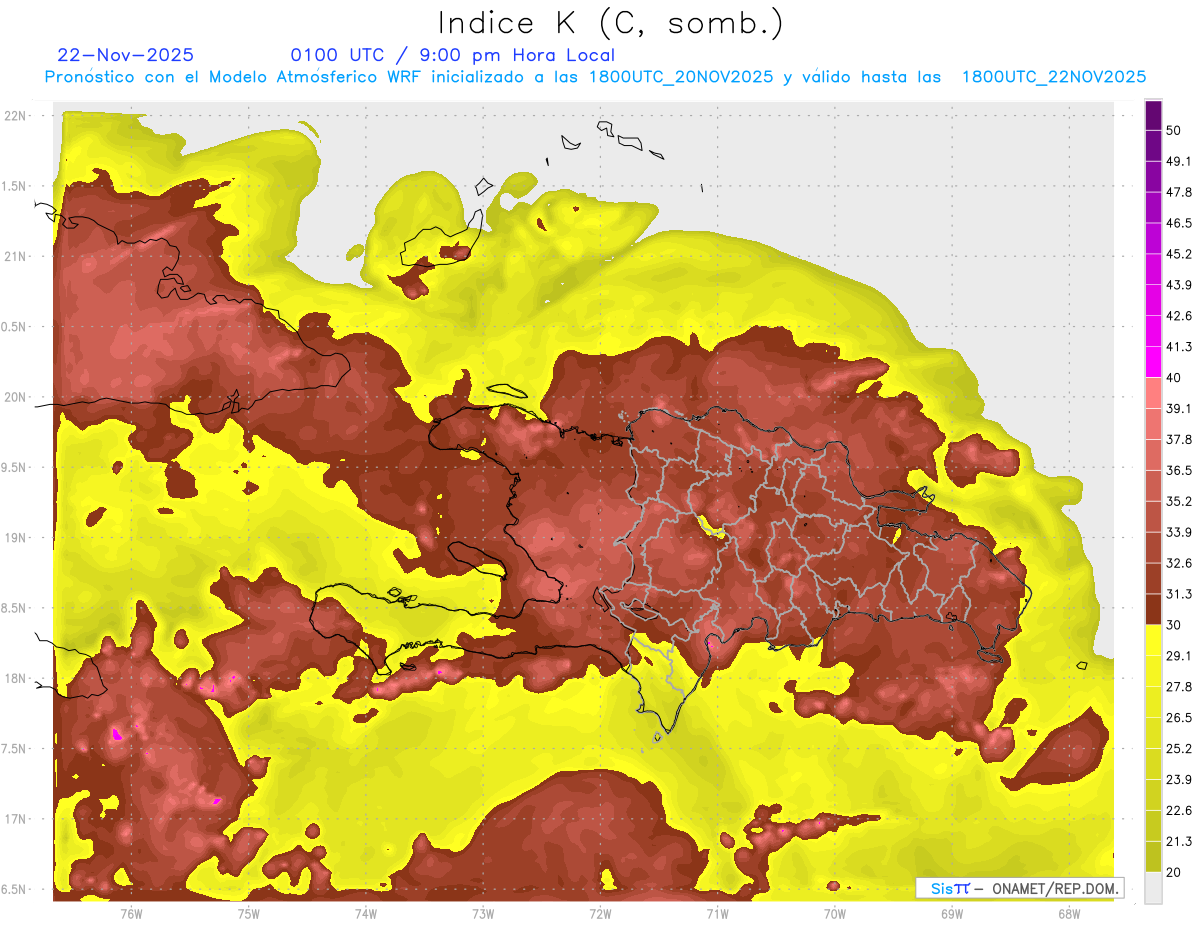
Task: Click the color scale value "41.3"
Action: click(1179, 347)
